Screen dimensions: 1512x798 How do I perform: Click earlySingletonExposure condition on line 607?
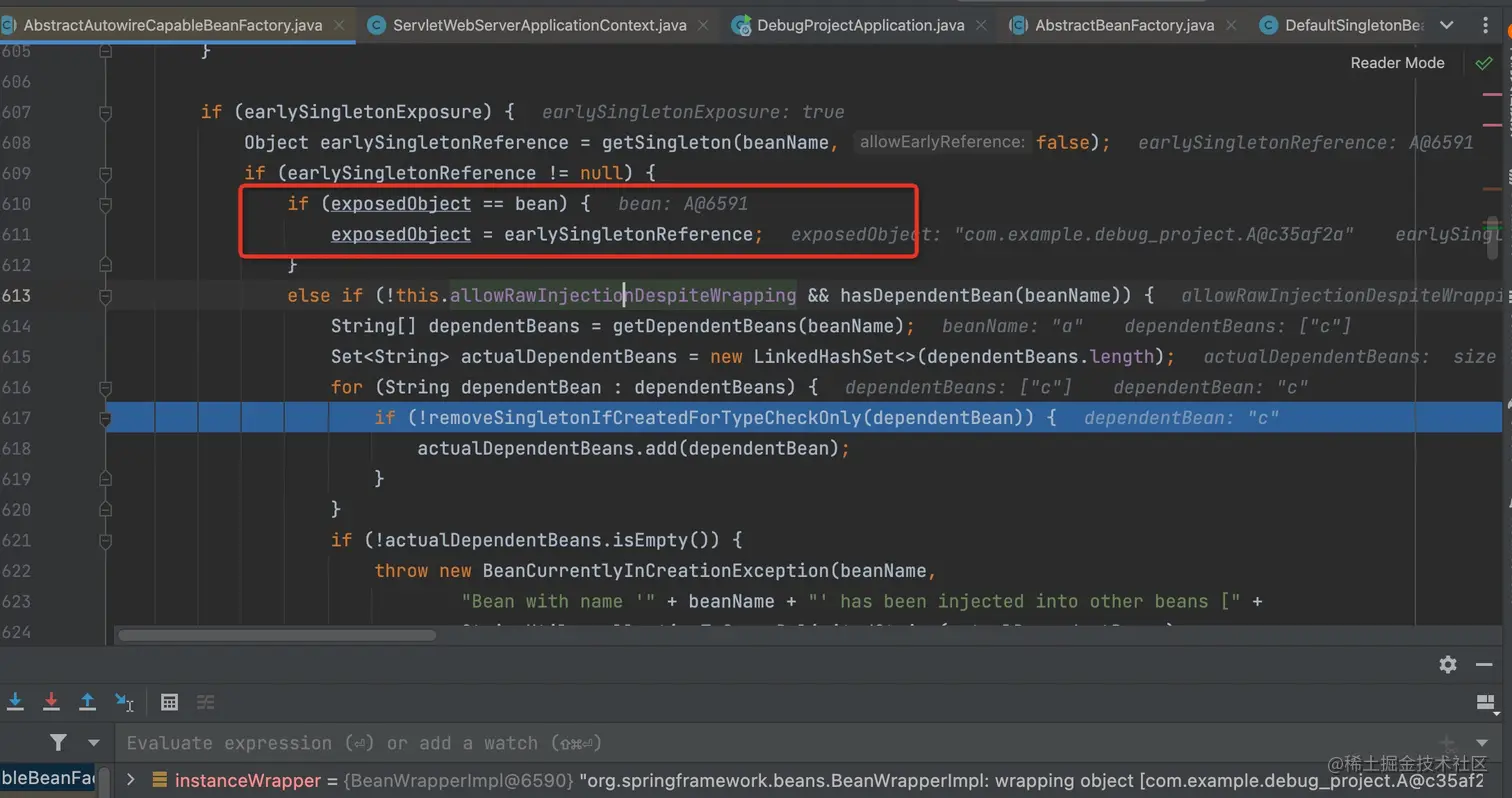click(x=363, y=112)
